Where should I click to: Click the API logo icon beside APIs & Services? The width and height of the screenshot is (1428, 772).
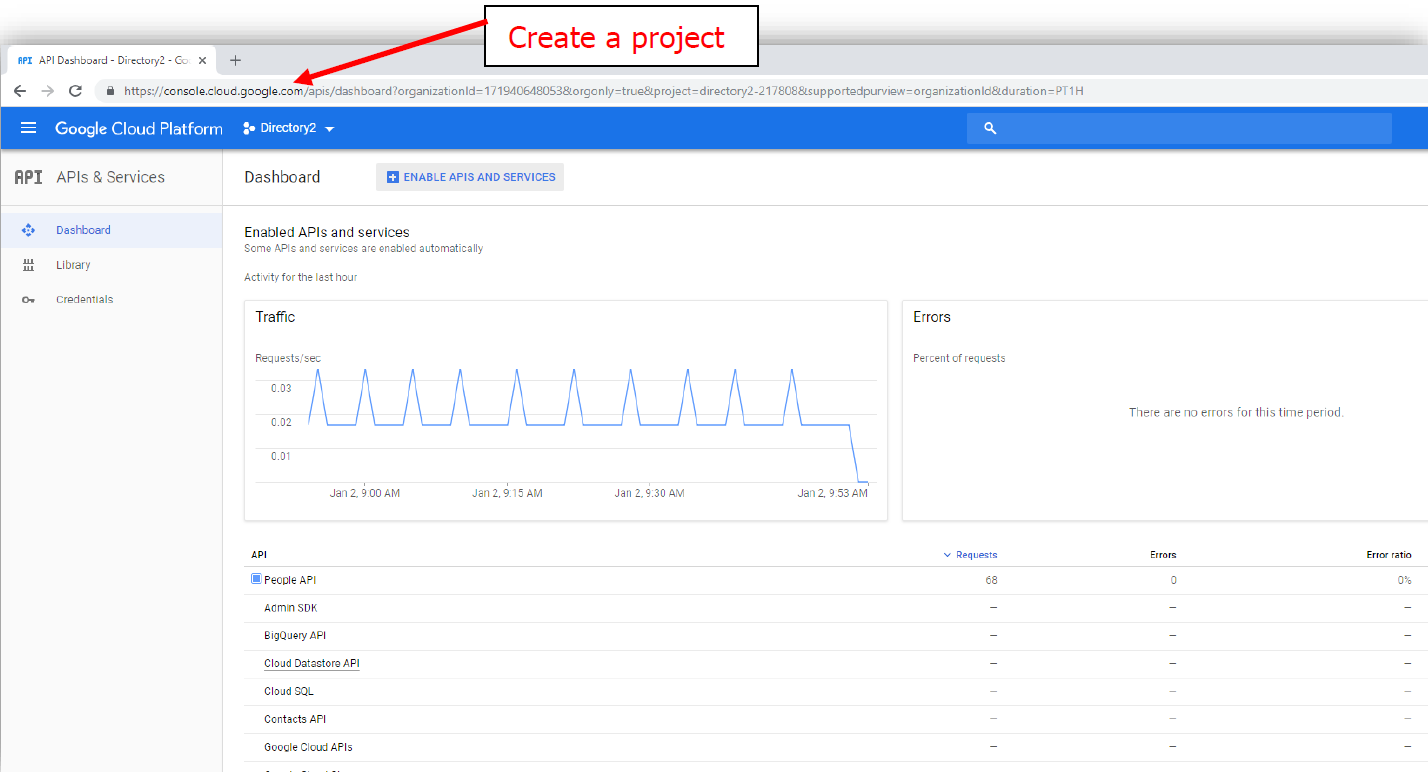28,177
